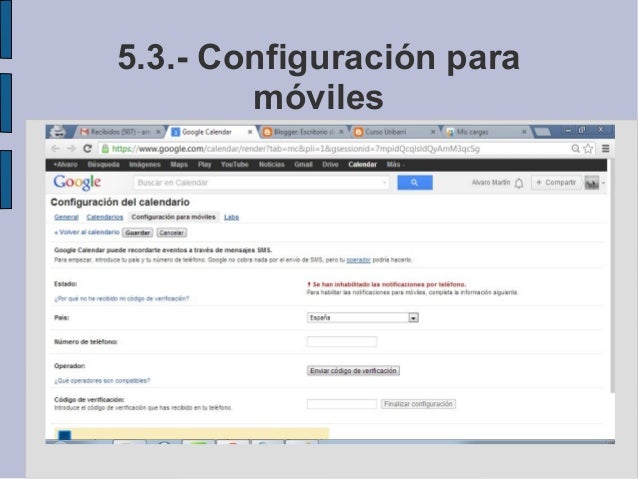
Task: Open the País España dropdown
Action: 363,317
